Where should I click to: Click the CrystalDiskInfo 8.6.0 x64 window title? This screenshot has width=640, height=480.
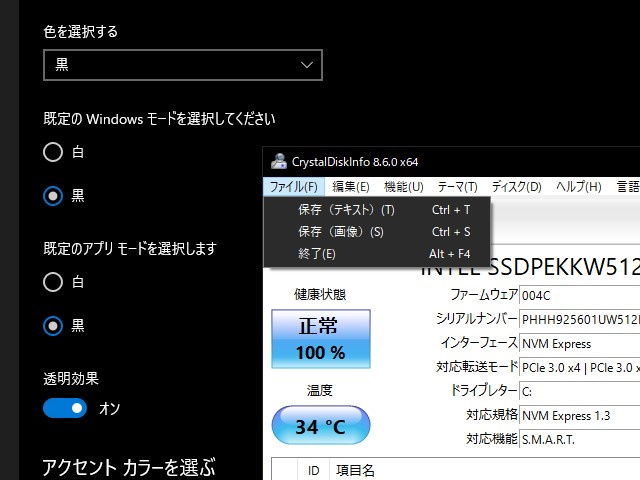(x=355, y=162)
